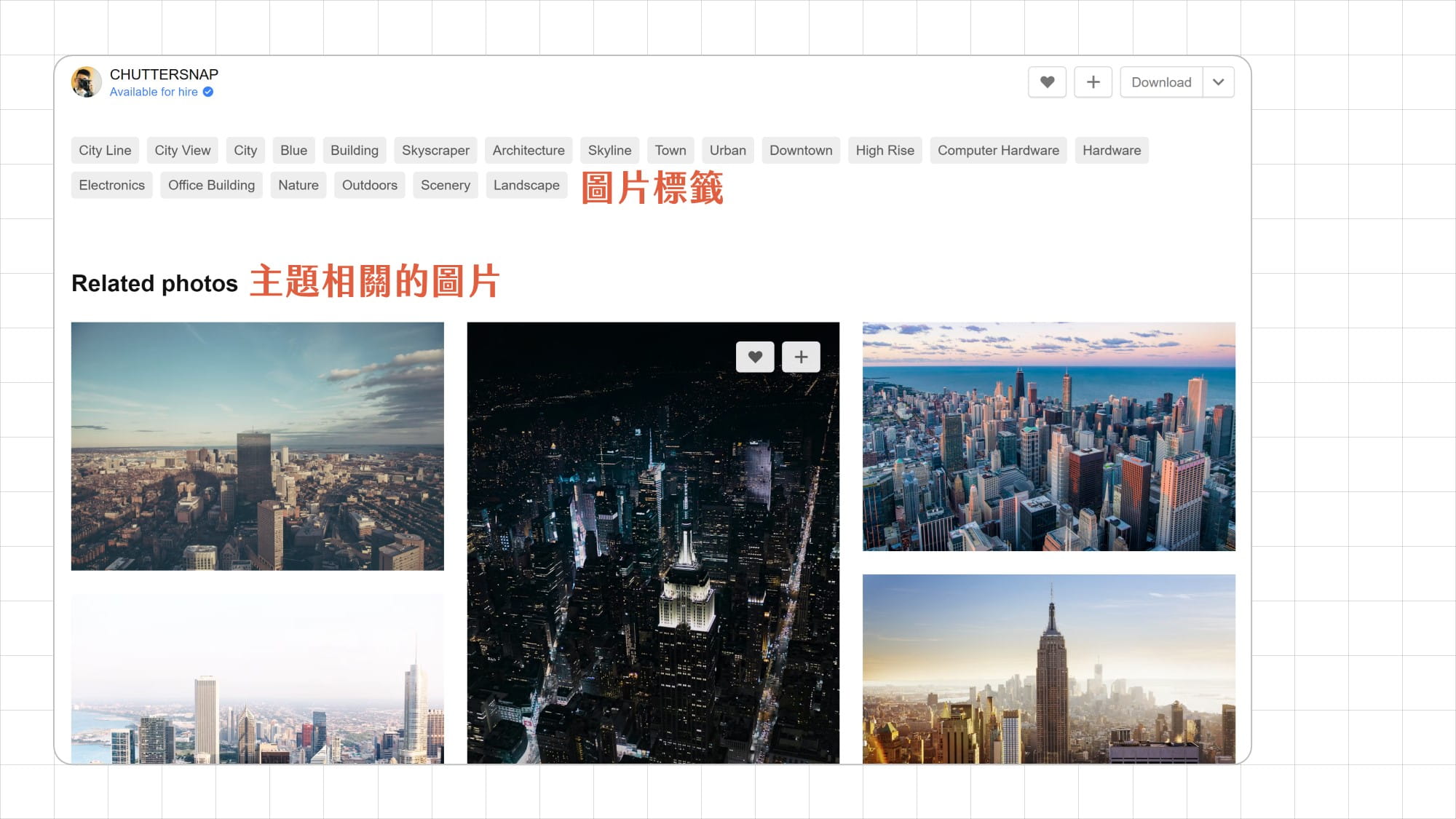Open the hazy white-sky skyline photo

tap(258, 678)
